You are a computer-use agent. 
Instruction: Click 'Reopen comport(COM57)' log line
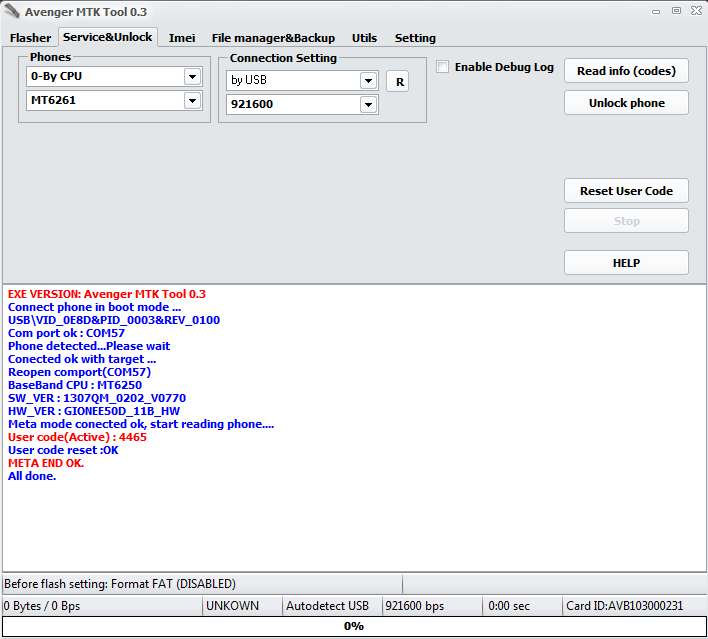point(79,372)
